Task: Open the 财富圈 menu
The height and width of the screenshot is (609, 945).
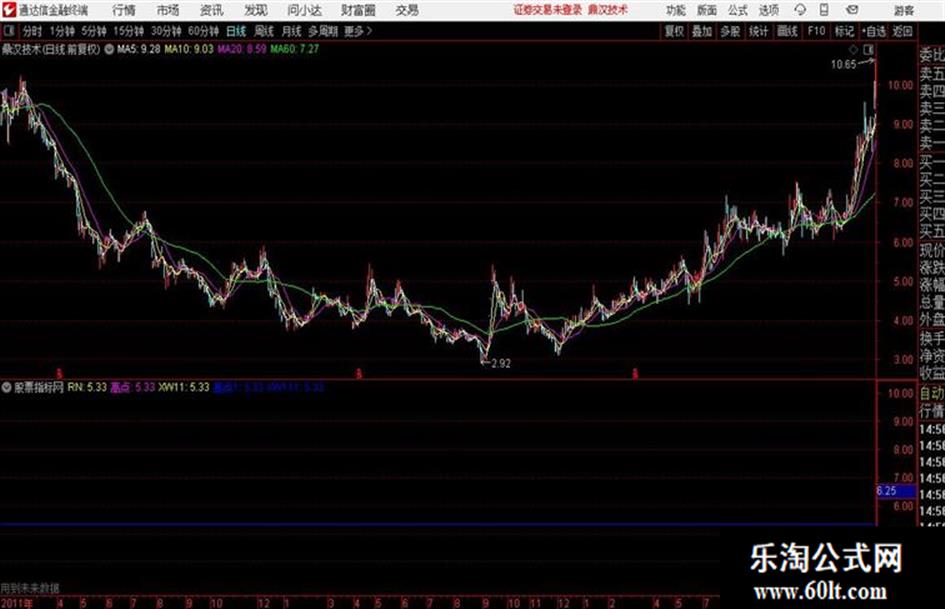Action: coord(358,10)
